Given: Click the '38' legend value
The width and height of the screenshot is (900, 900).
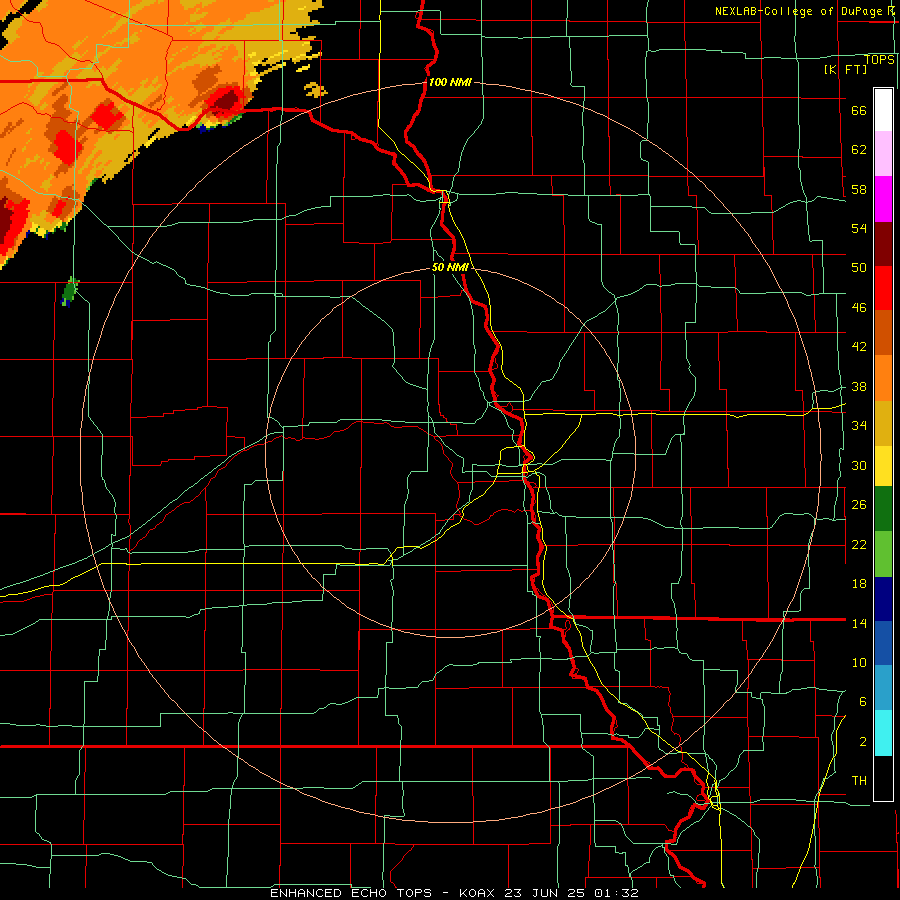Looking at the screenshot, I should 859,386.
